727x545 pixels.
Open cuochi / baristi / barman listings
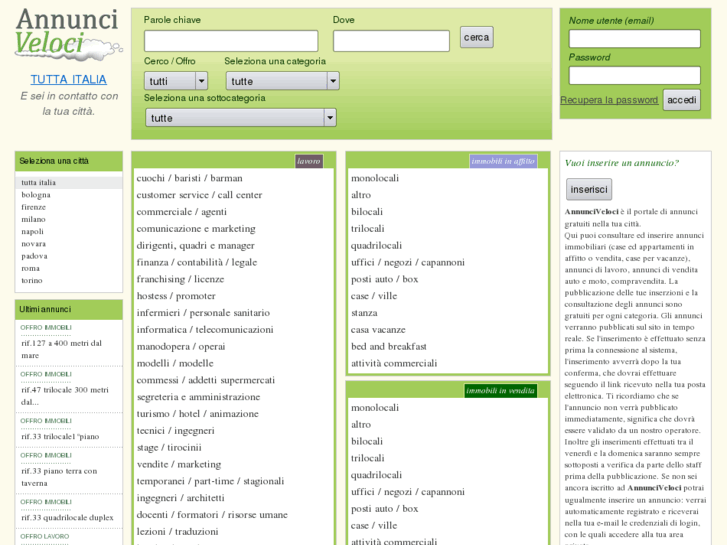coord(189,178)
